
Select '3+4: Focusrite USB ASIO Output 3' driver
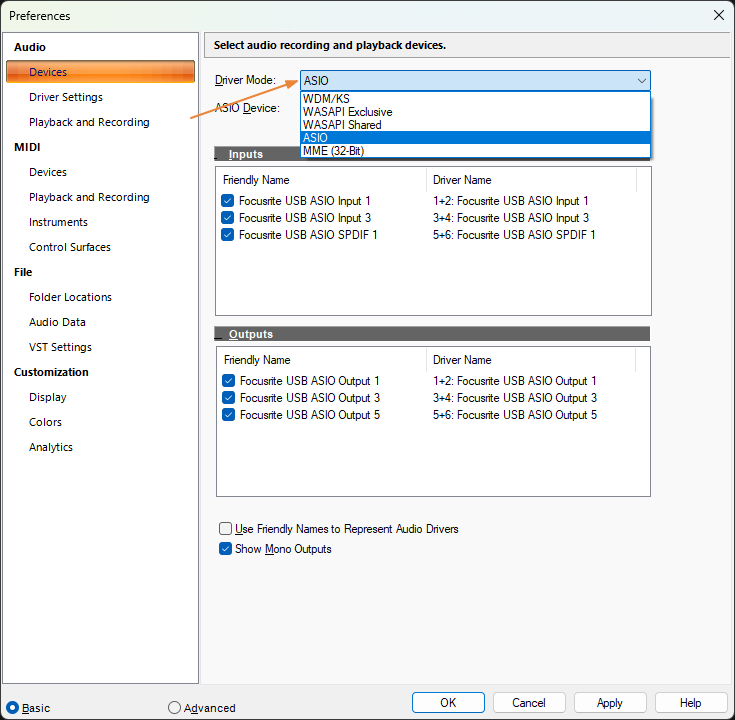click(x=515, y=398)
